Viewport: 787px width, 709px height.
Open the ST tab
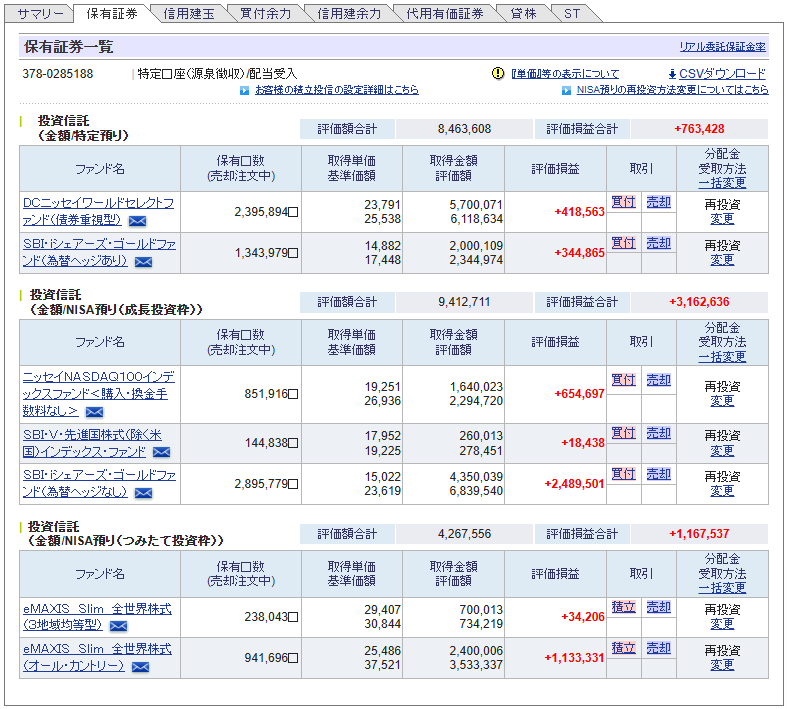(572, 14)
